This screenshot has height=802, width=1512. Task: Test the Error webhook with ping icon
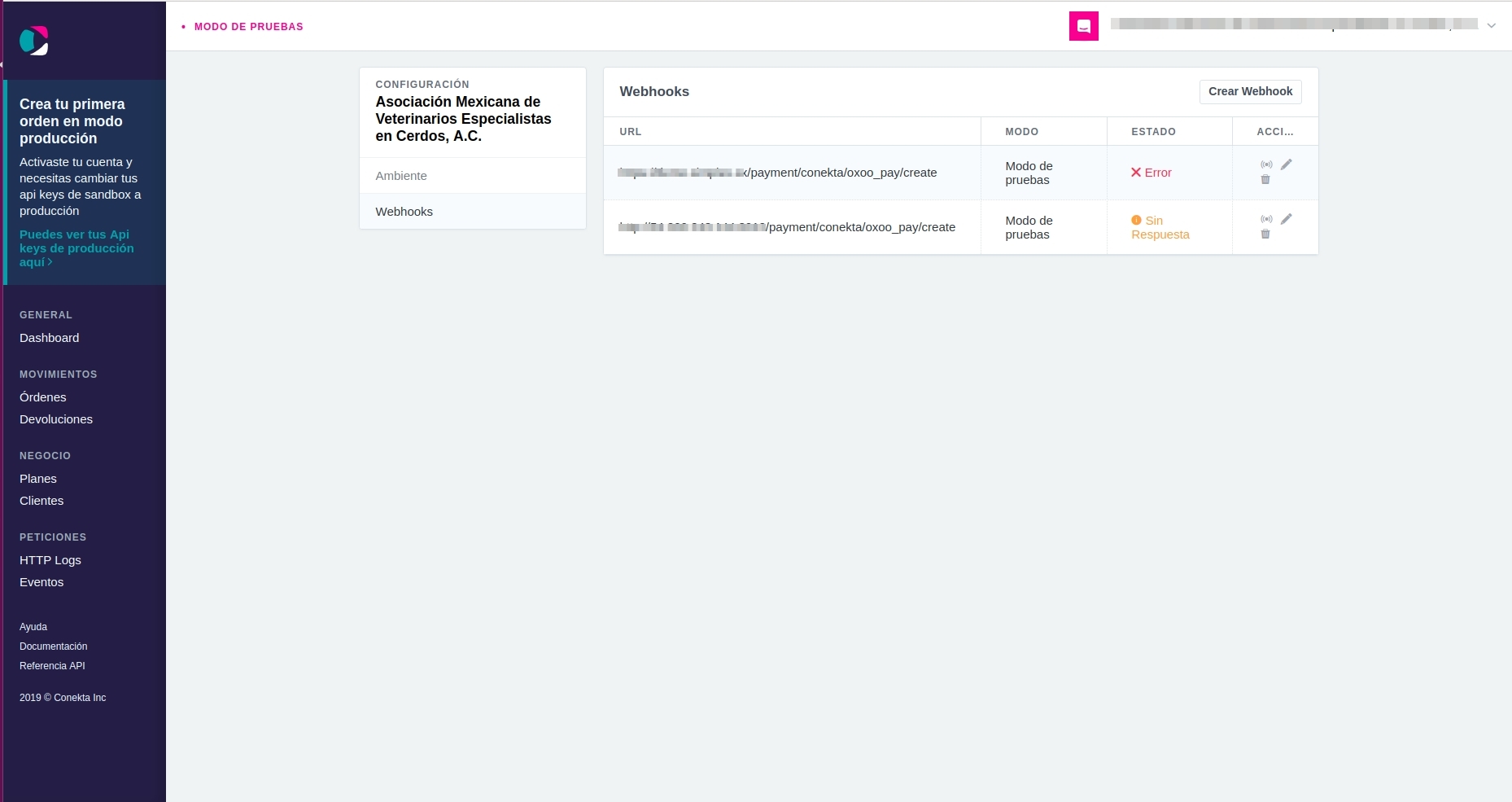(x=1266, y=164)
